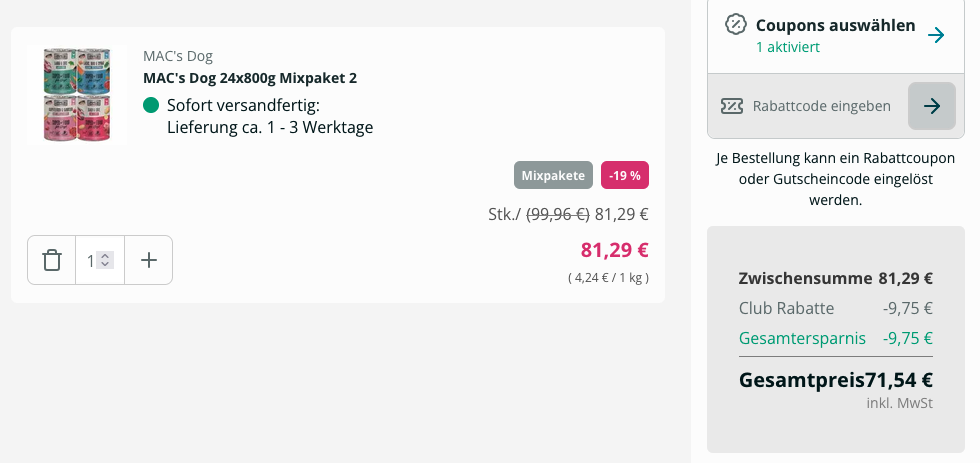This screenshot has height=463, width=980.
Task: Click the voucher ticket icon
Action: [732, 106]
